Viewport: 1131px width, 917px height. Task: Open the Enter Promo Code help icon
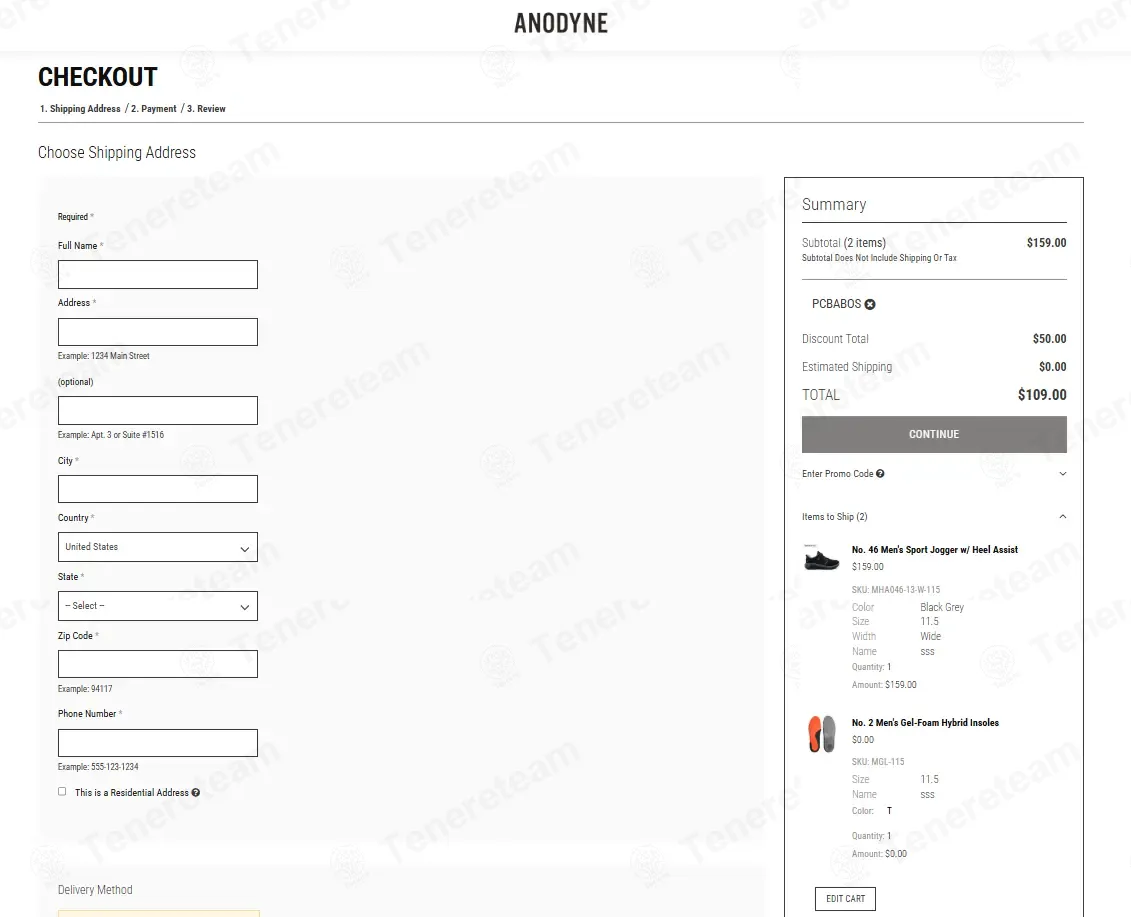880,474
